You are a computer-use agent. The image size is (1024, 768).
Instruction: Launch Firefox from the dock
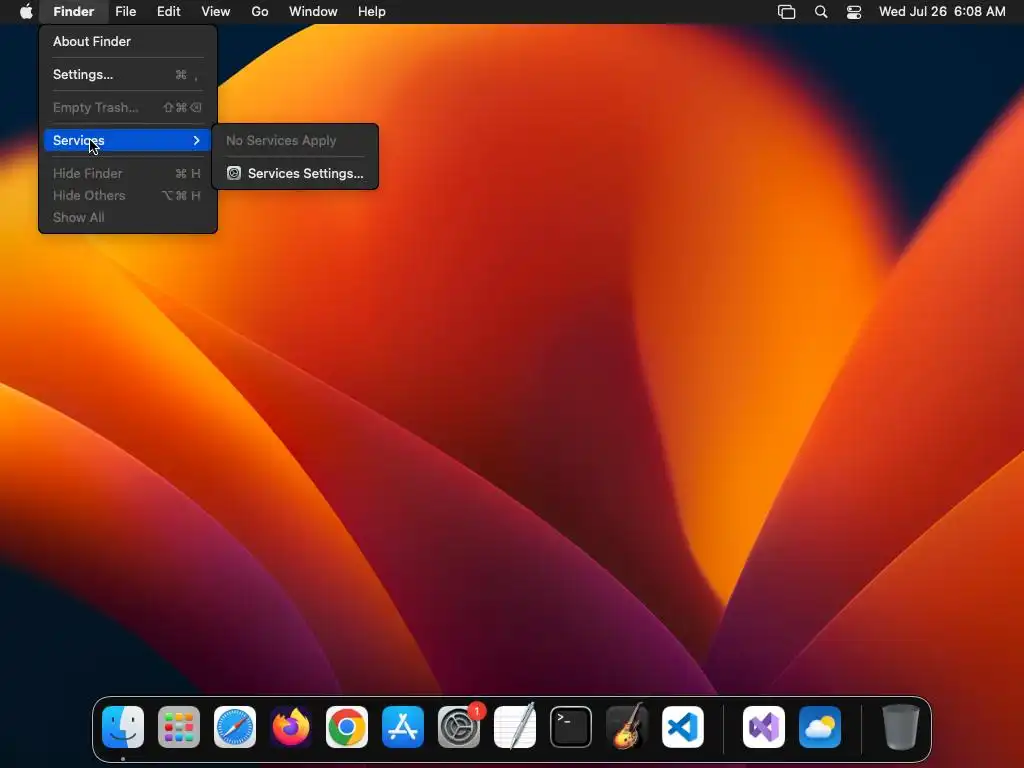291,727
